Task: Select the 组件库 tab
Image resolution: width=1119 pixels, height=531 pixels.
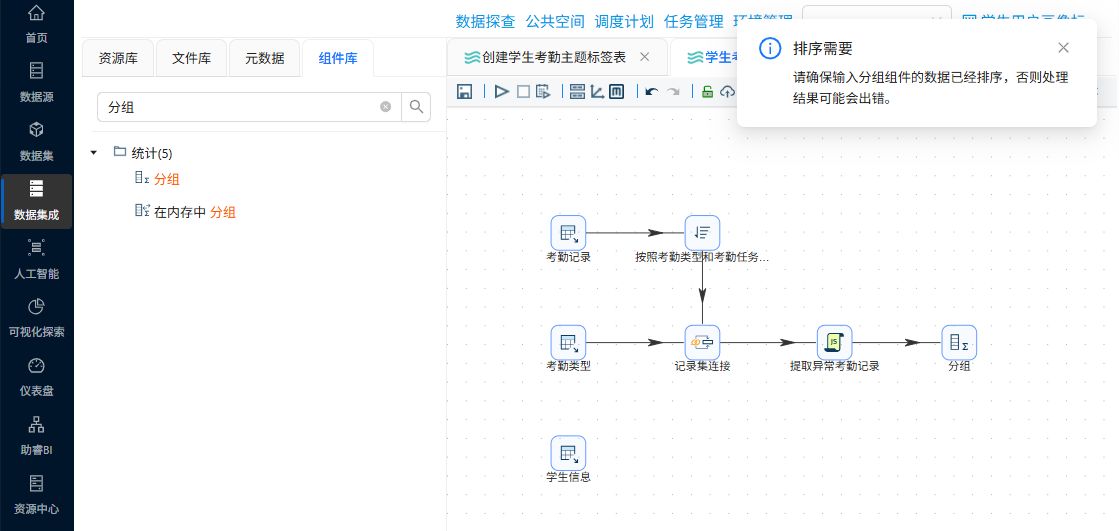Action: coord(338,59)
